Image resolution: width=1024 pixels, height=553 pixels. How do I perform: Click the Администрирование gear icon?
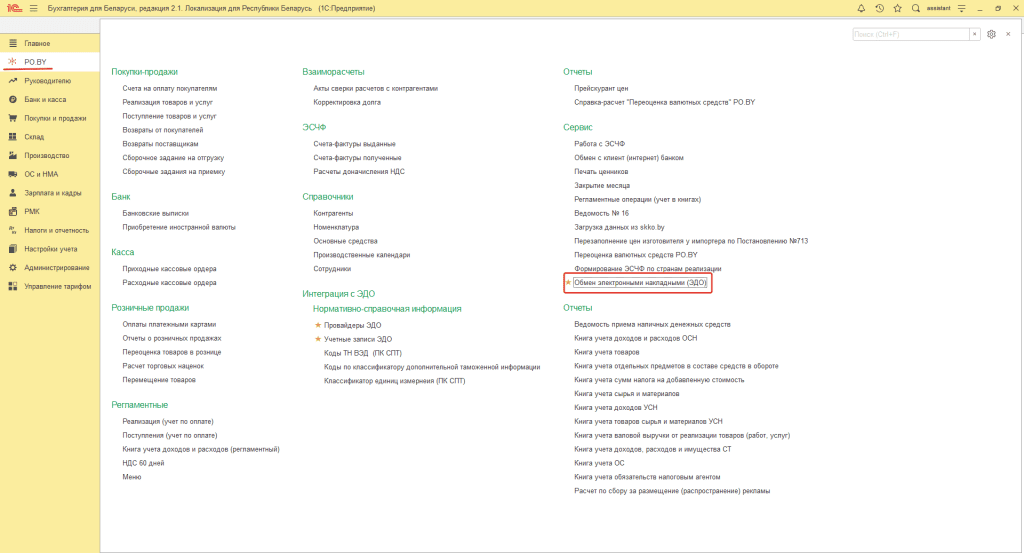tap(12, 268)
